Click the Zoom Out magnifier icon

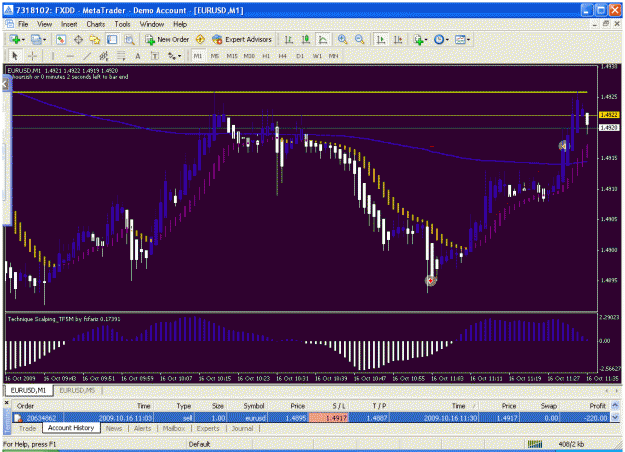[x=359, y=39]
